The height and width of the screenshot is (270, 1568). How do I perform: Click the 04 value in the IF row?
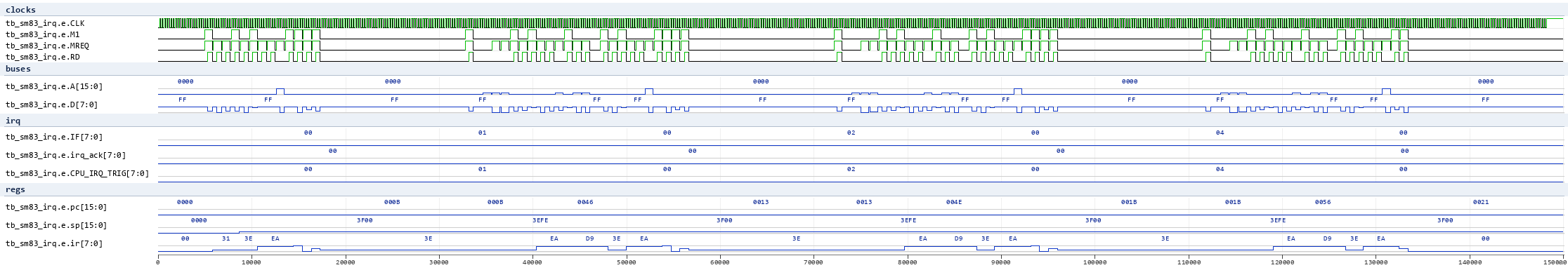pos(1220,133)
